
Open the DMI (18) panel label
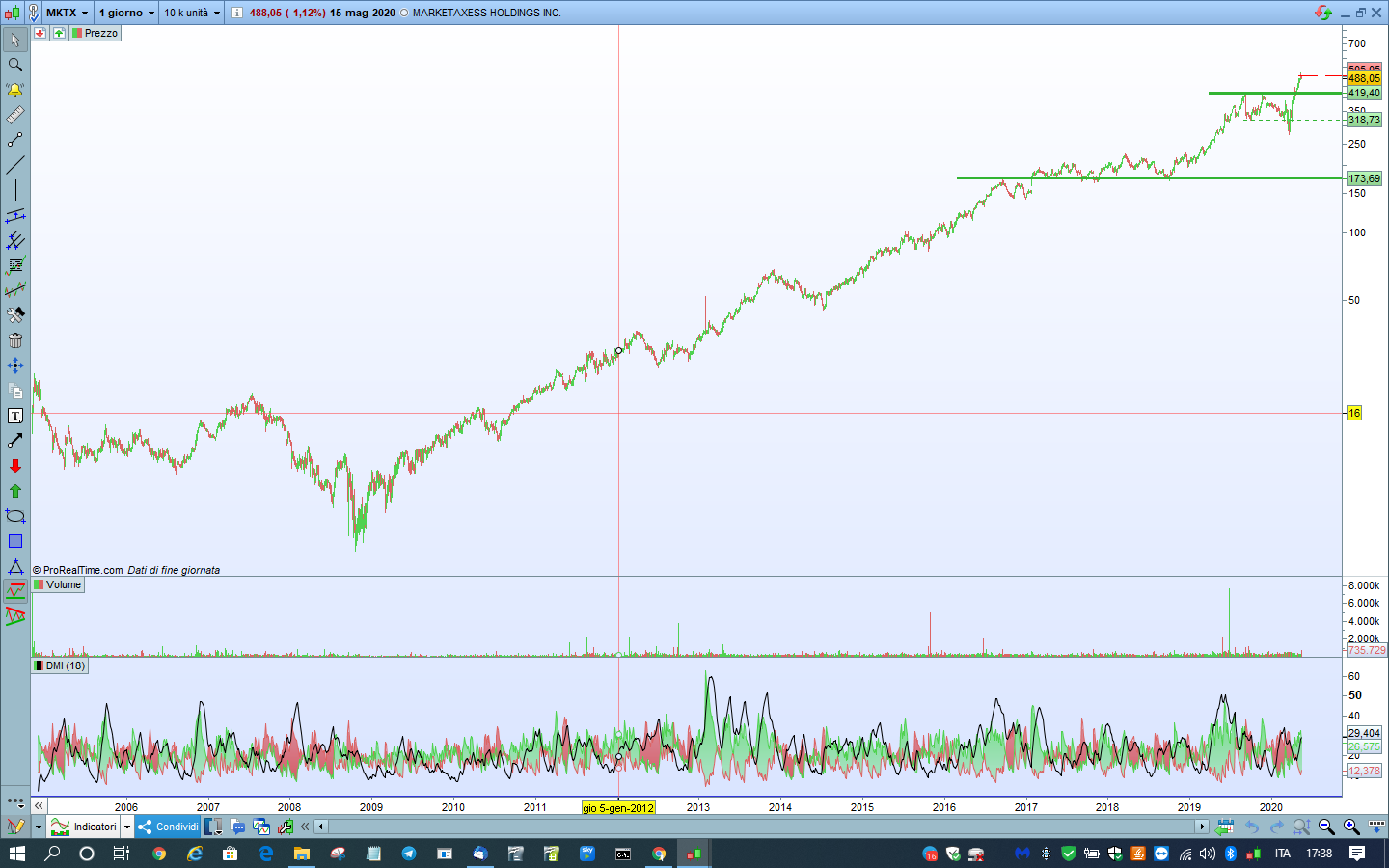point(60,665)
